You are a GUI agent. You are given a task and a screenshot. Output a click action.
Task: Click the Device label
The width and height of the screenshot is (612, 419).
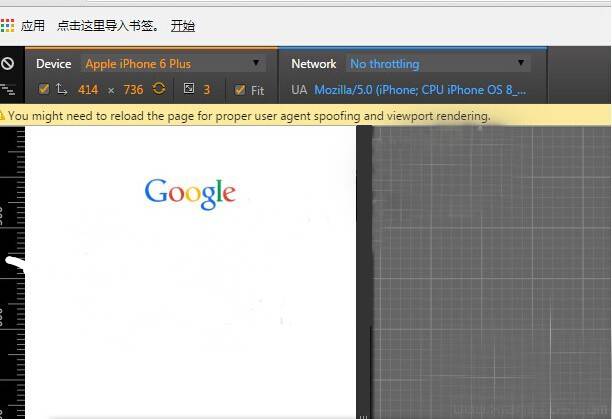pos(54,64)
